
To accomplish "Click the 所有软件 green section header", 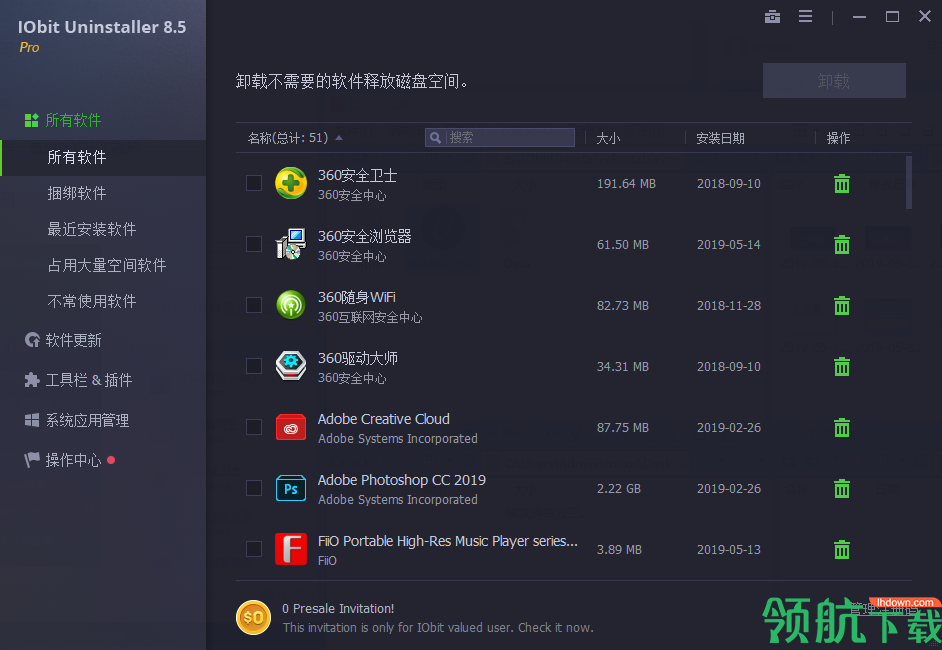I will pyautogui.click(x=73, y=120).
